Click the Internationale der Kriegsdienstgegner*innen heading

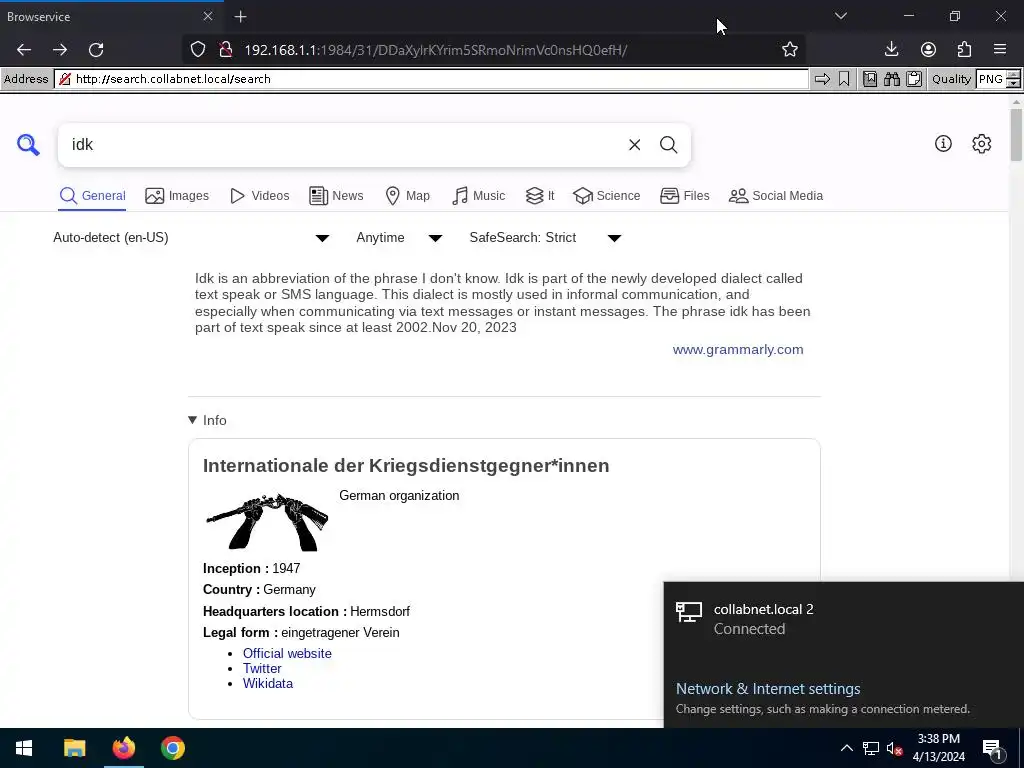406,466
